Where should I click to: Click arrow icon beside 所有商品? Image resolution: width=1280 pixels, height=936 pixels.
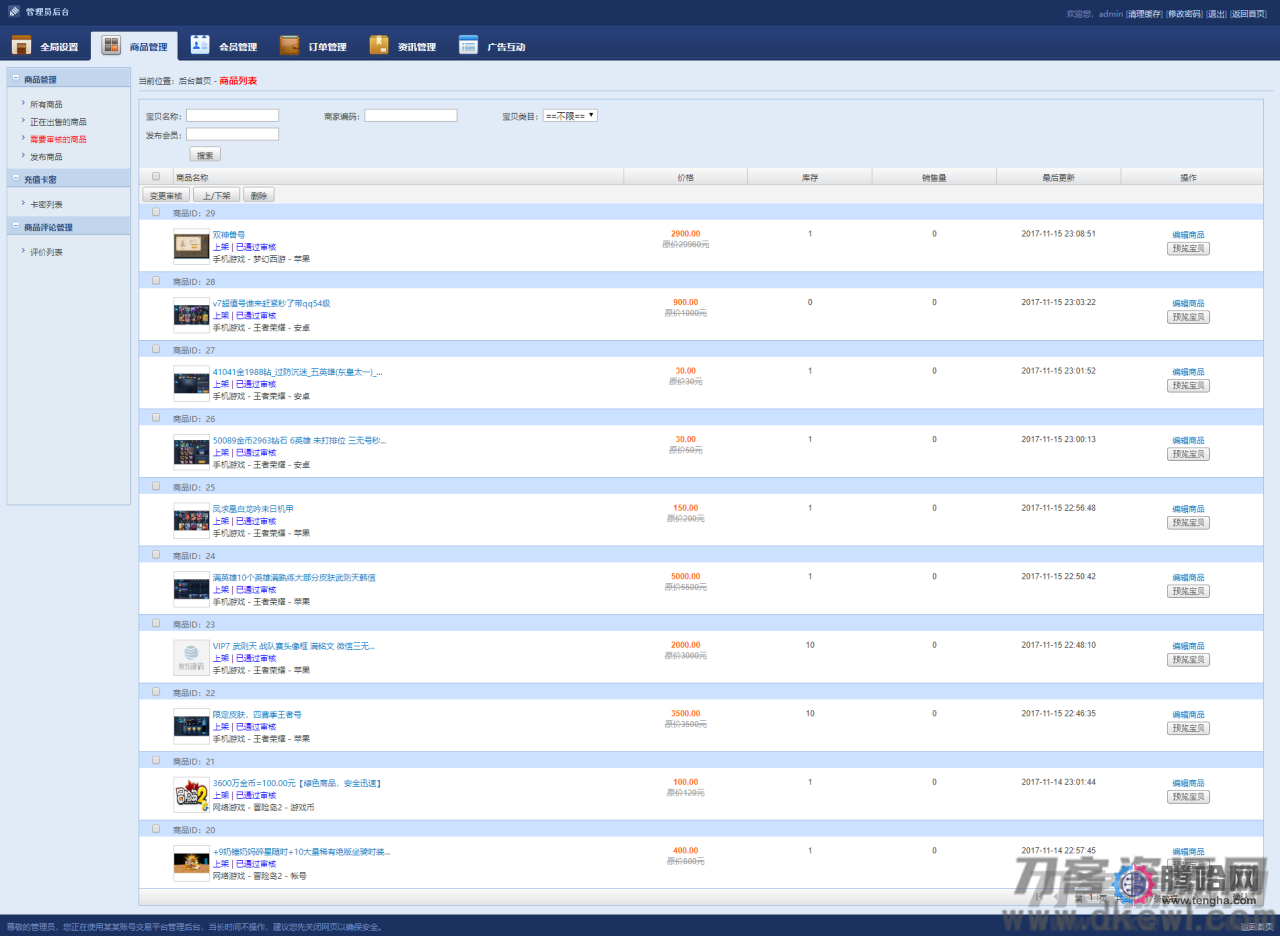click(22, 103)
